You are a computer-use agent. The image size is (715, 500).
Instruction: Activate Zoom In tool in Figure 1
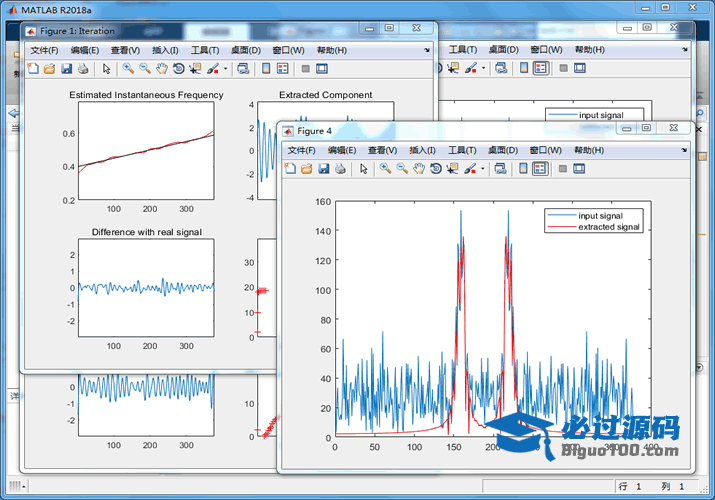pyautogui.click(x=129, y=69)
